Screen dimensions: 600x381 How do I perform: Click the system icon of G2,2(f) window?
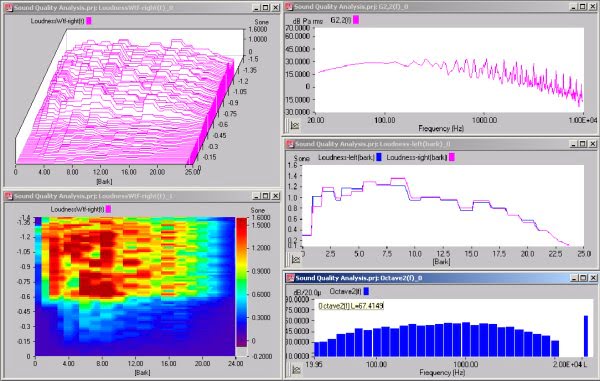(x=289, y=7)
